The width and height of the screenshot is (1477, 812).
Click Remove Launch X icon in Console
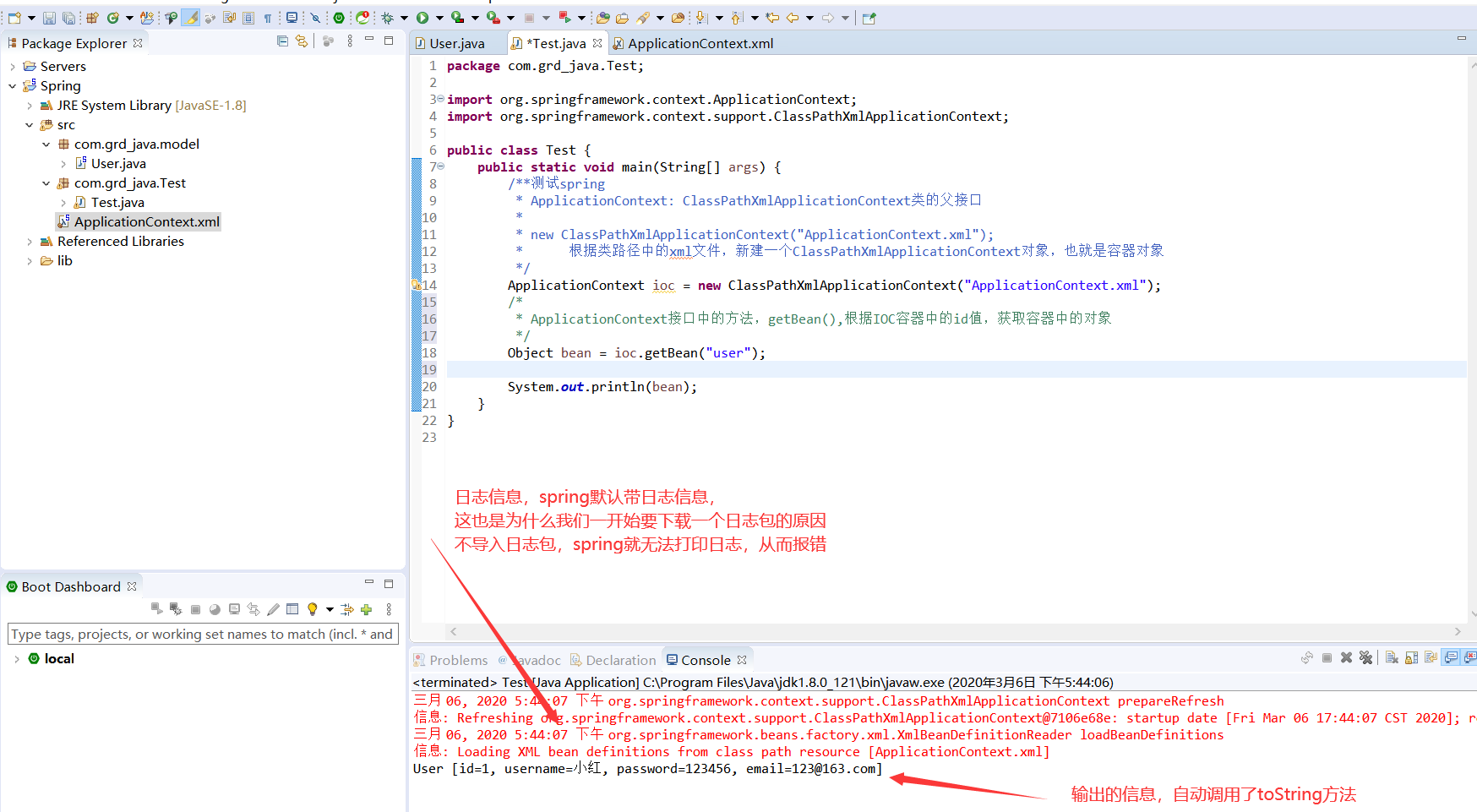tap(1346, 657)
